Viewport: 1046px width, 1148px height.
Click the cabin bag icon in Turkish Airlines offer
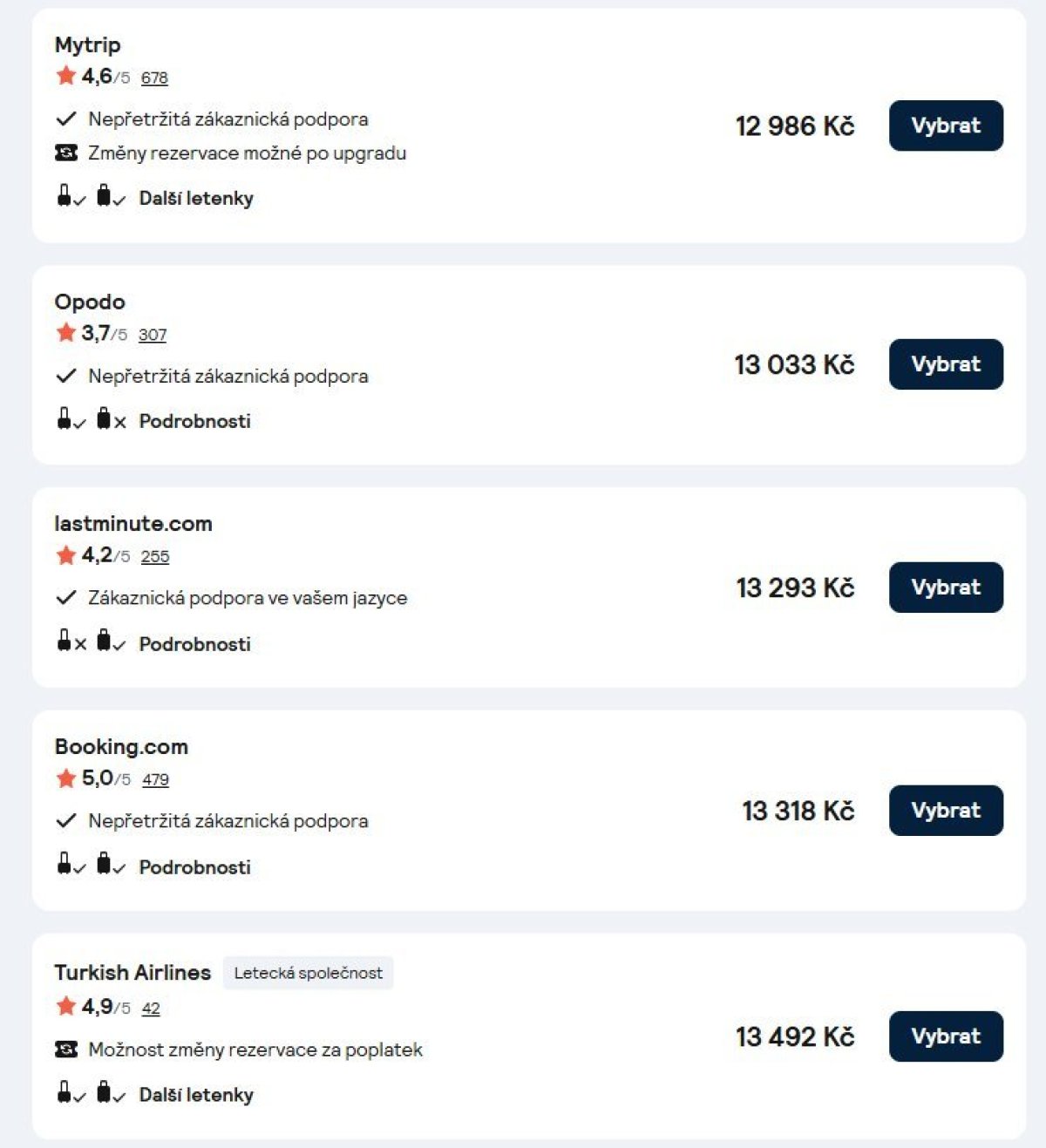click(x=65, y=1092)
